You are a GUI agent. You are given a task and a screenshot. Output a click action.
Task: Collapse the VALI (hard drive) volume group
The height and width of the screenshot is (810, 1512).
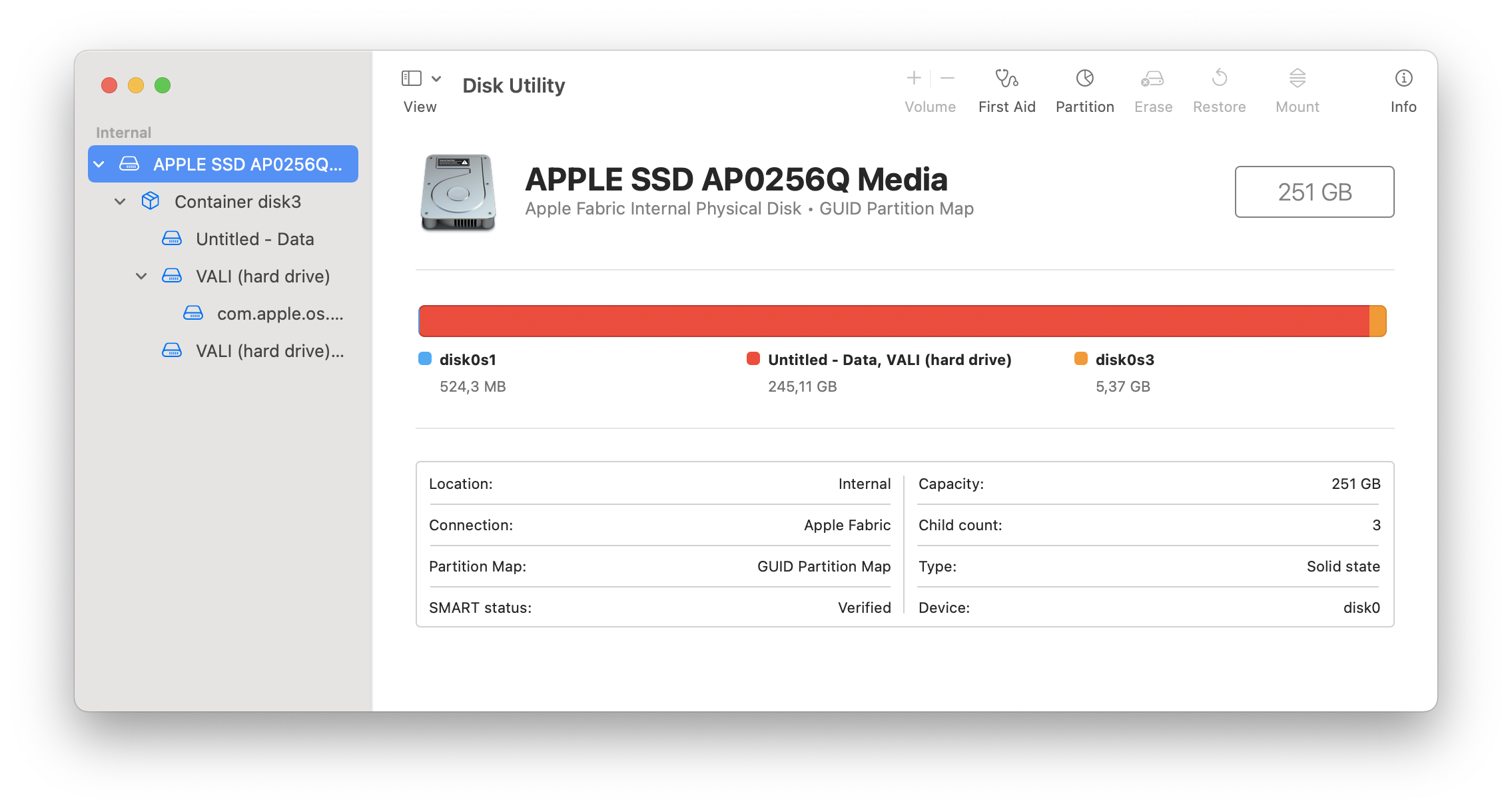click(141, 276)
